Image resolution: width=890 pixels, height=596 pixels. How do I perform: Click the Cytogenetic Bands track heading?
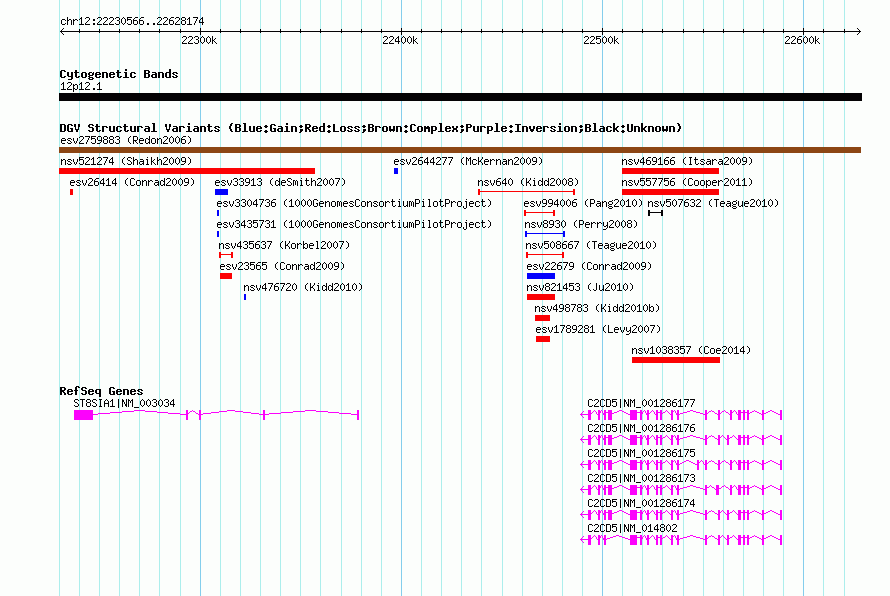point(119,74)
